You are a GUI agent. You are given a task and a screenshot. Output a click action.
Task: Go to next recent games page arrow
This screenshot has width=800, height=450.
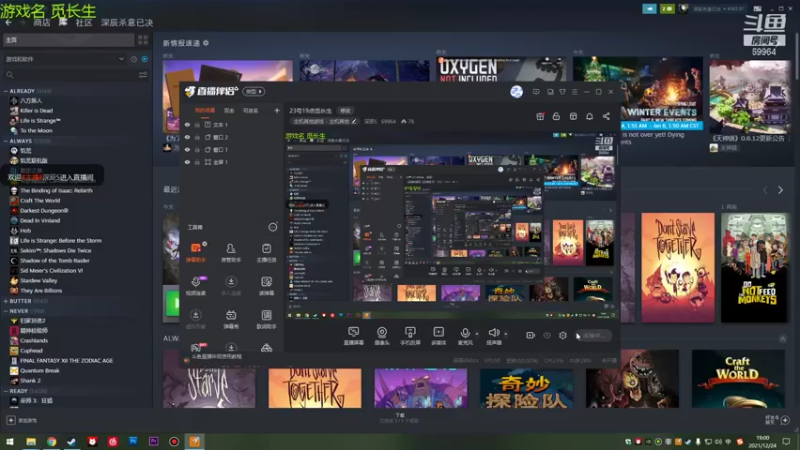point(780,190)
